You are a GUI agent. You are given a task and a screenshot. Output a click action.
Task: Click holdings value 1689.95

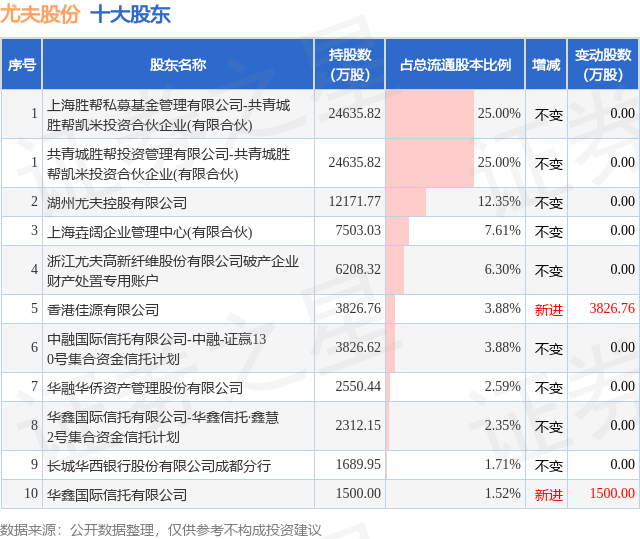click(x=358, y=464)
